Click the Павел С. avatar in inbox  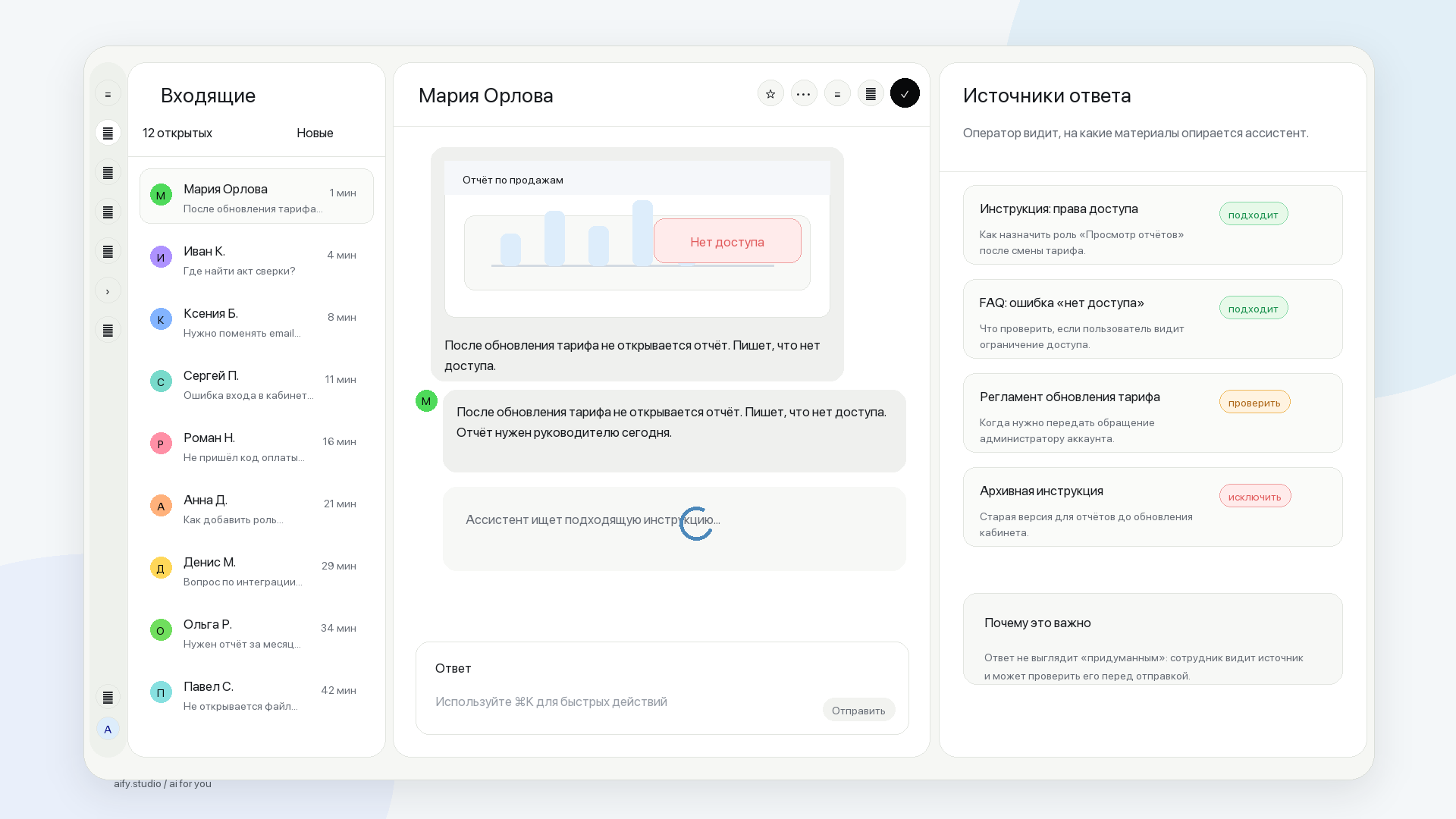pyautogui.click(x=161, y=692)
